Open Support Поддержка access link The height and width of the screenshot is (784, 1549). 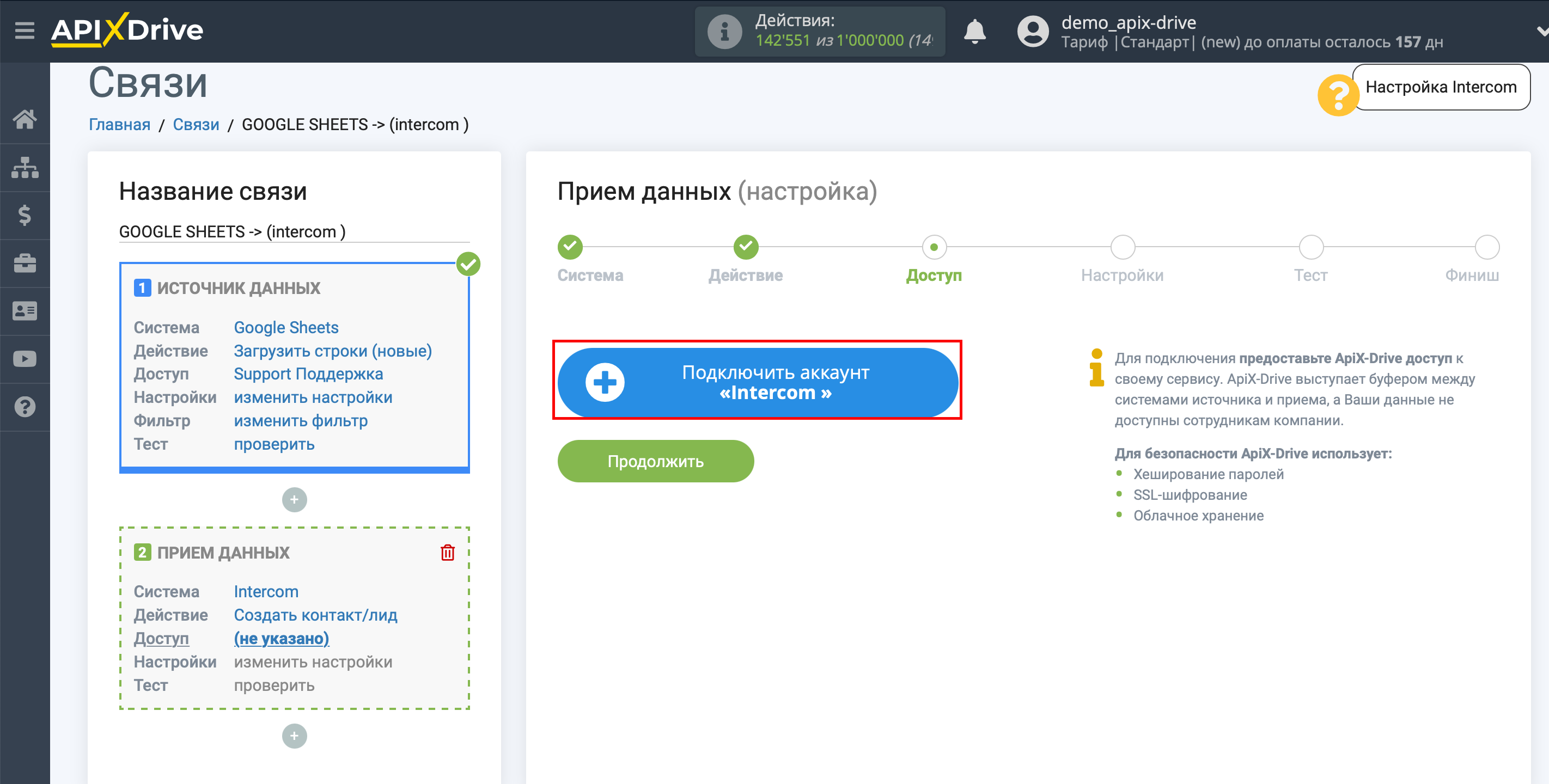[x=308, y=374]
